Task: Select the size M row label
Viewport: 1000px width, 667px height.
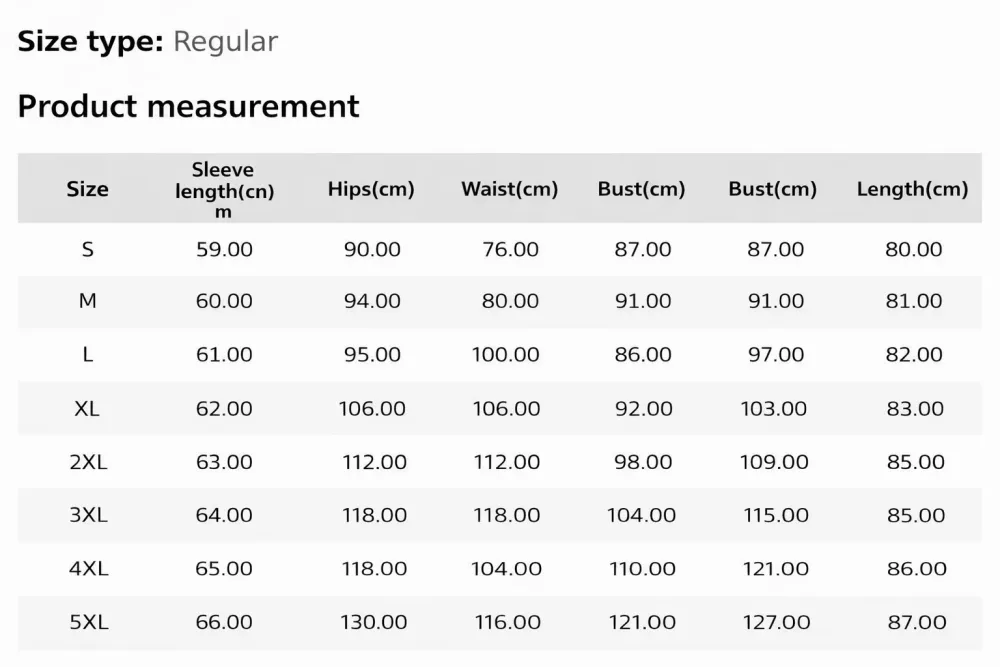Action: pos(87,300)
